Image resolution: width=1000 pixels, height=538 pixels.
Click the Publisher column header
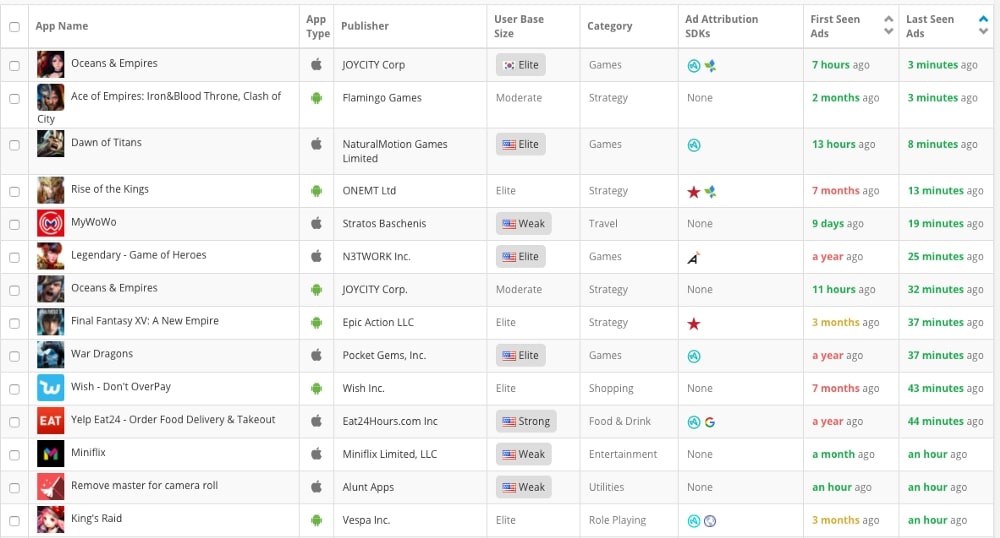365,26
